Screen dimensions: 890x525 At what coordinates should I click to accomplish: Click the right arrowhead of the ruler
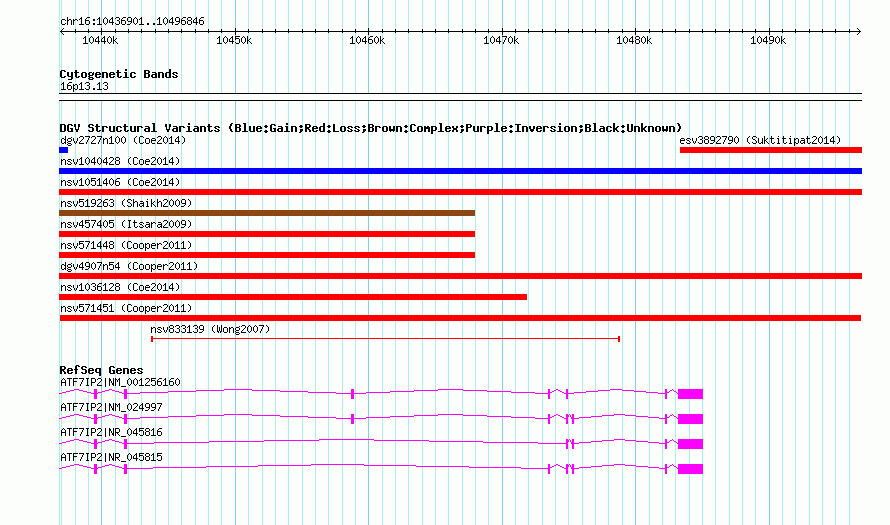point(859,31)
